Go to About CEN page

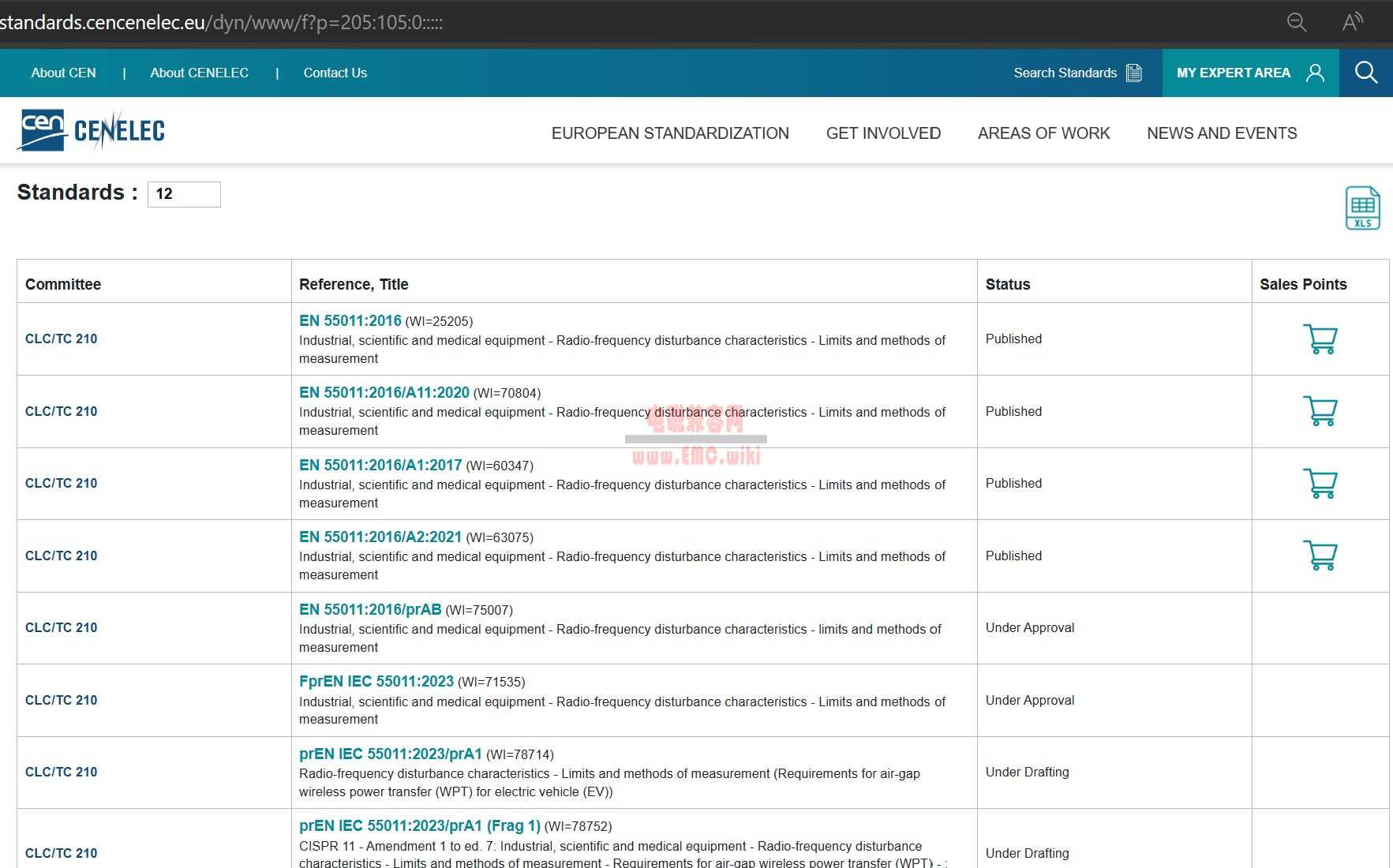(63, 73)
